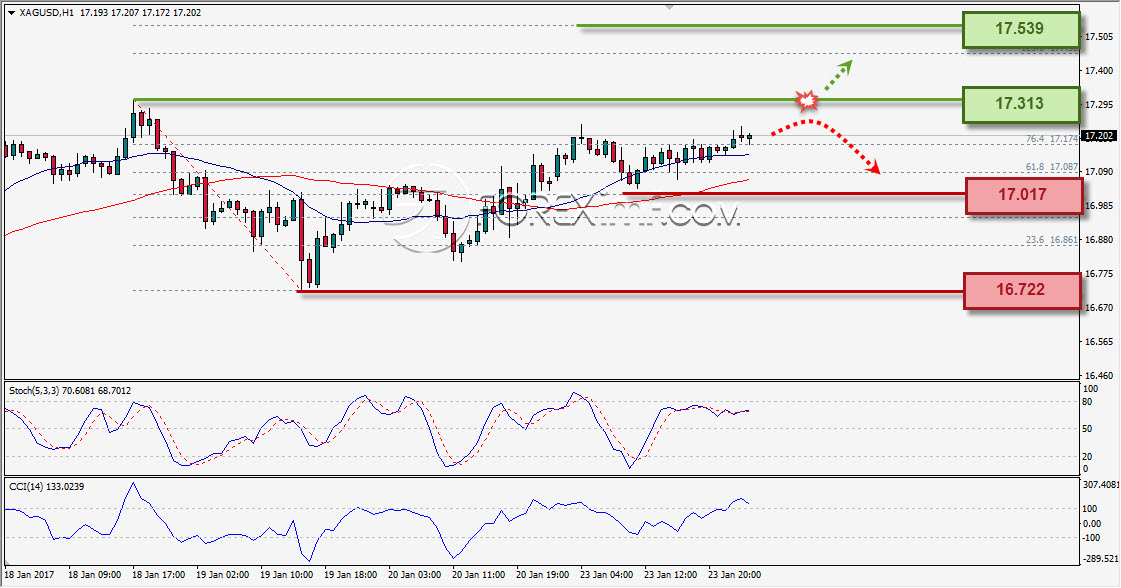Select the Stoch(5,3,3) indicator label

tap(70, 391)
